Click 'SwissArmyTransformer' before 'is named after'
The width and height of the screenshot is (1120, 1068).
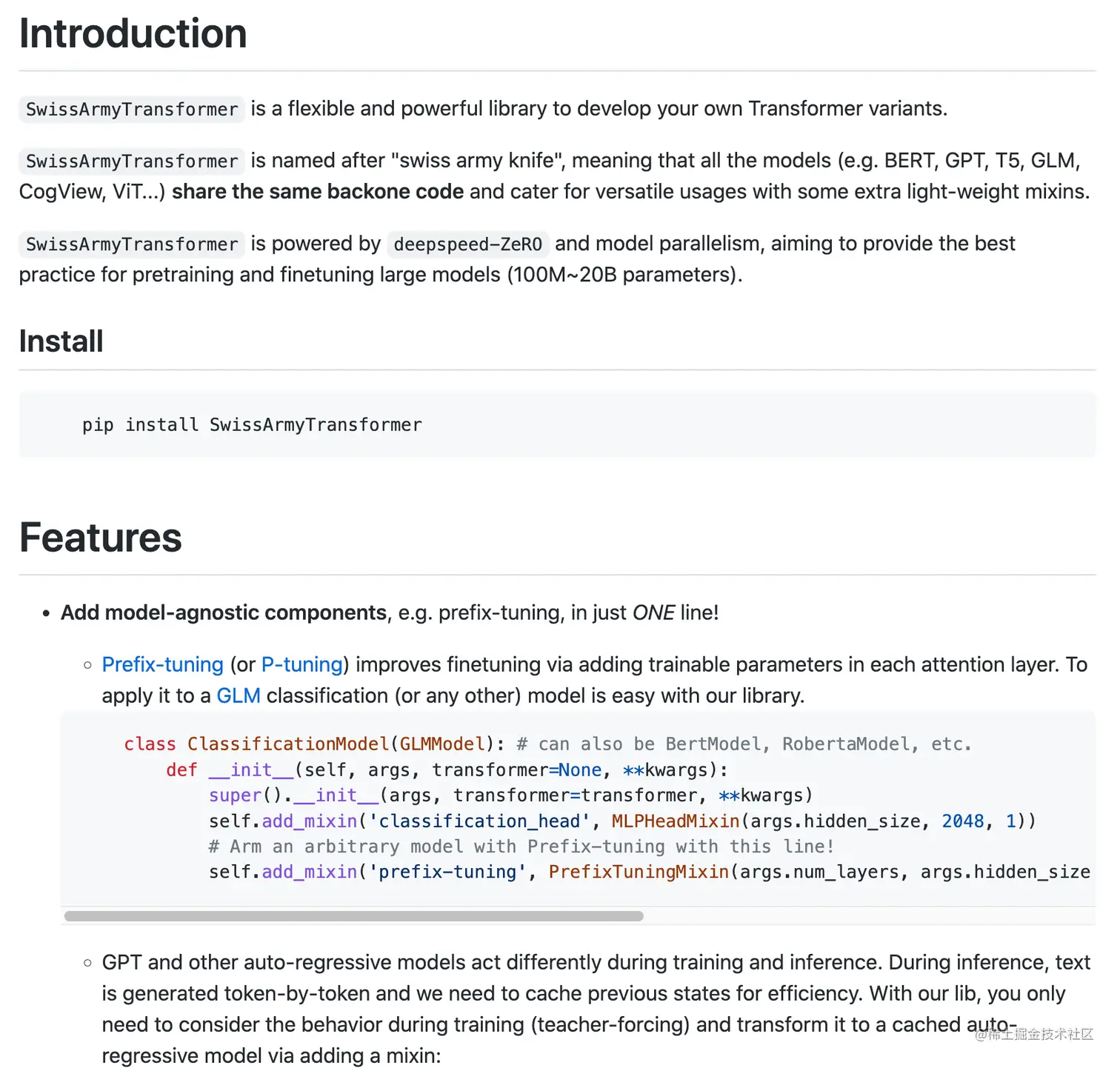(132, 161)
